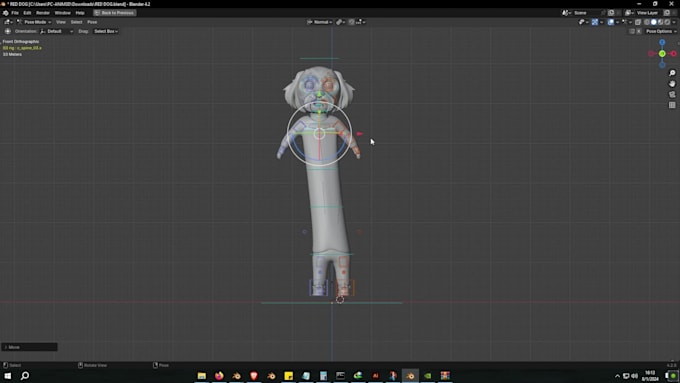Screen dimensions: 680x383
Task: Click the active Blender taskbar icon
Action: click(410, 376)
